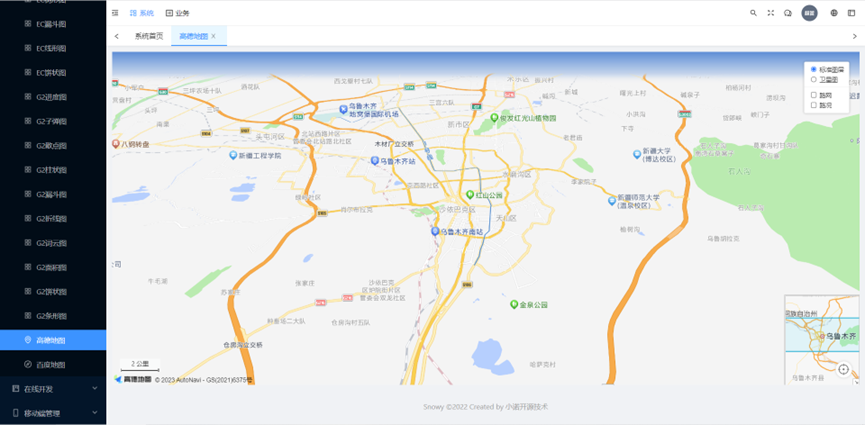Viewport: 865px width, 425px height.
Task: Click the 新疆大学 (博达校区) marker
Action: (x=637, y=153)
